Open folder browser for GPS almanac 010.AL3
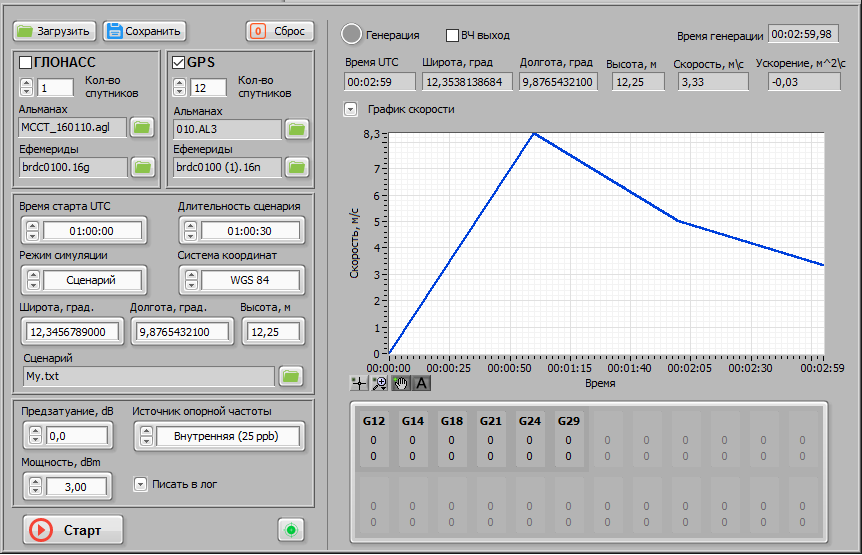Image resolution: width=862 pixels, height=555 pixels. [x=297, y=129]
